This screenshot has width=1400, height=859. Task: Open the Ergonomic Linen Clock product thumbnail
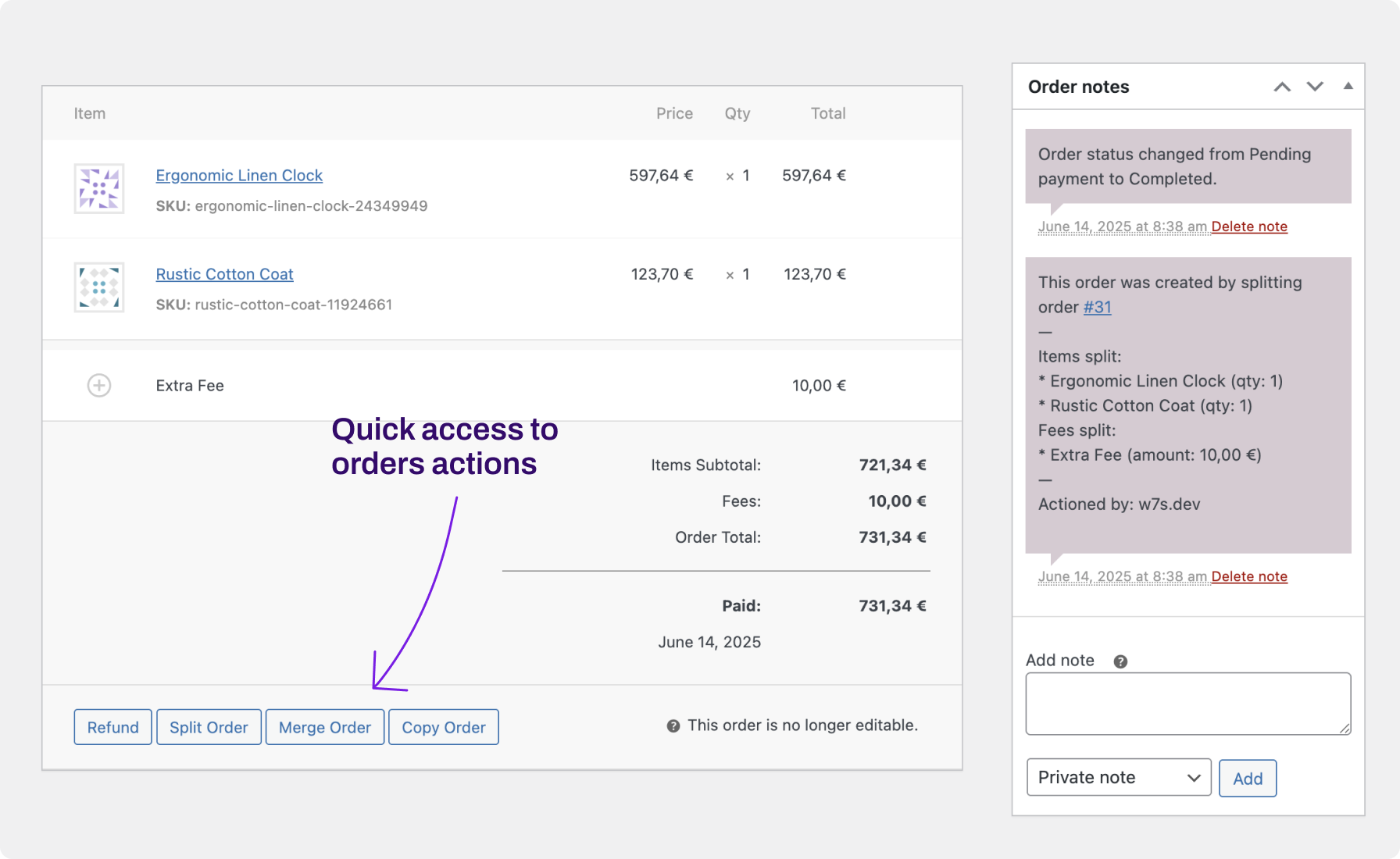(99, 188)
